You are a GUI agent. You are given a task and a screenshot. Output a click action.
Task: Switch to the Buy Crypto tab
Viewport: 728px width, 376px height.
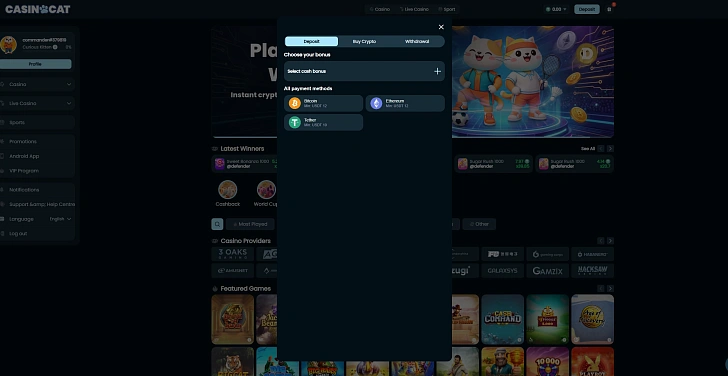pos(364,41)
